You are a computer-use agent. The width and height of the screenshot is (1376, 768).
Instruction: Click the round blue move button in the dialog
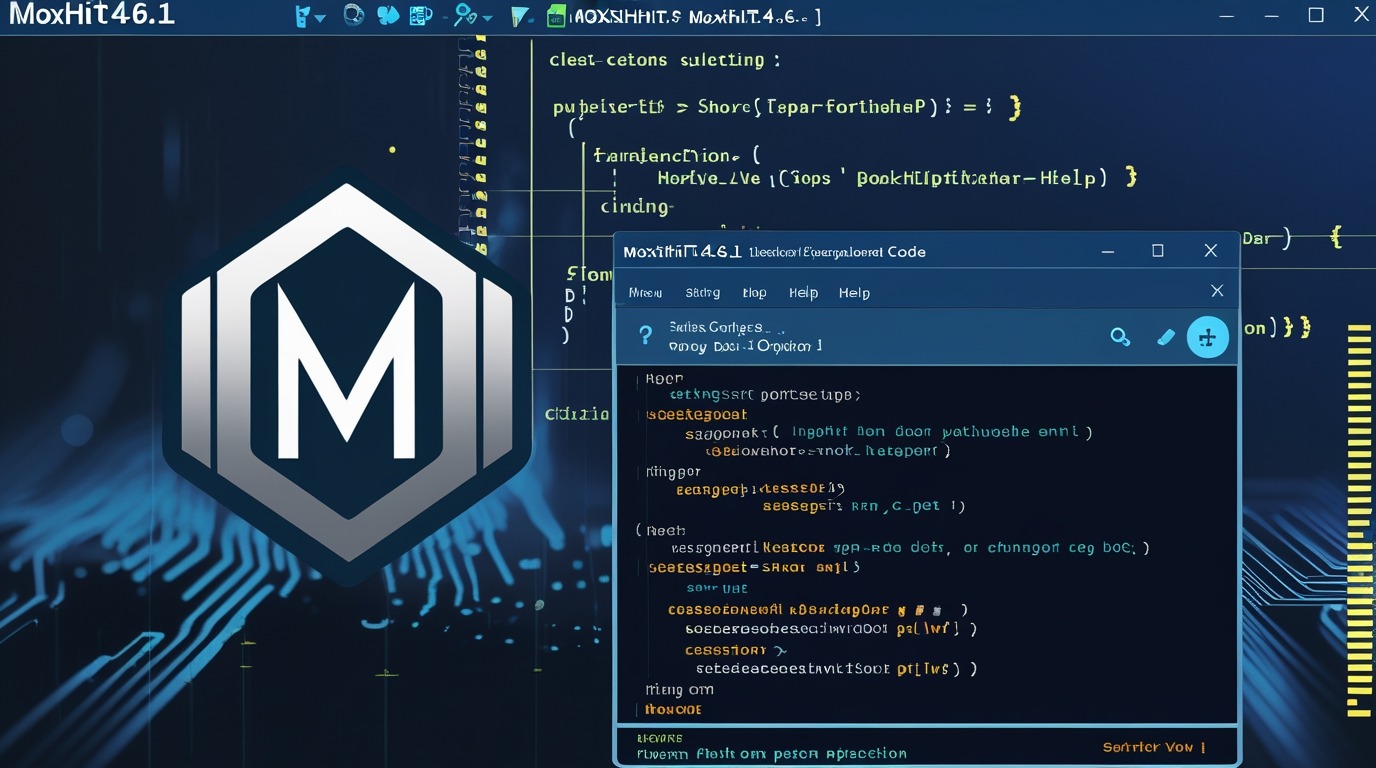point(1207,336)
